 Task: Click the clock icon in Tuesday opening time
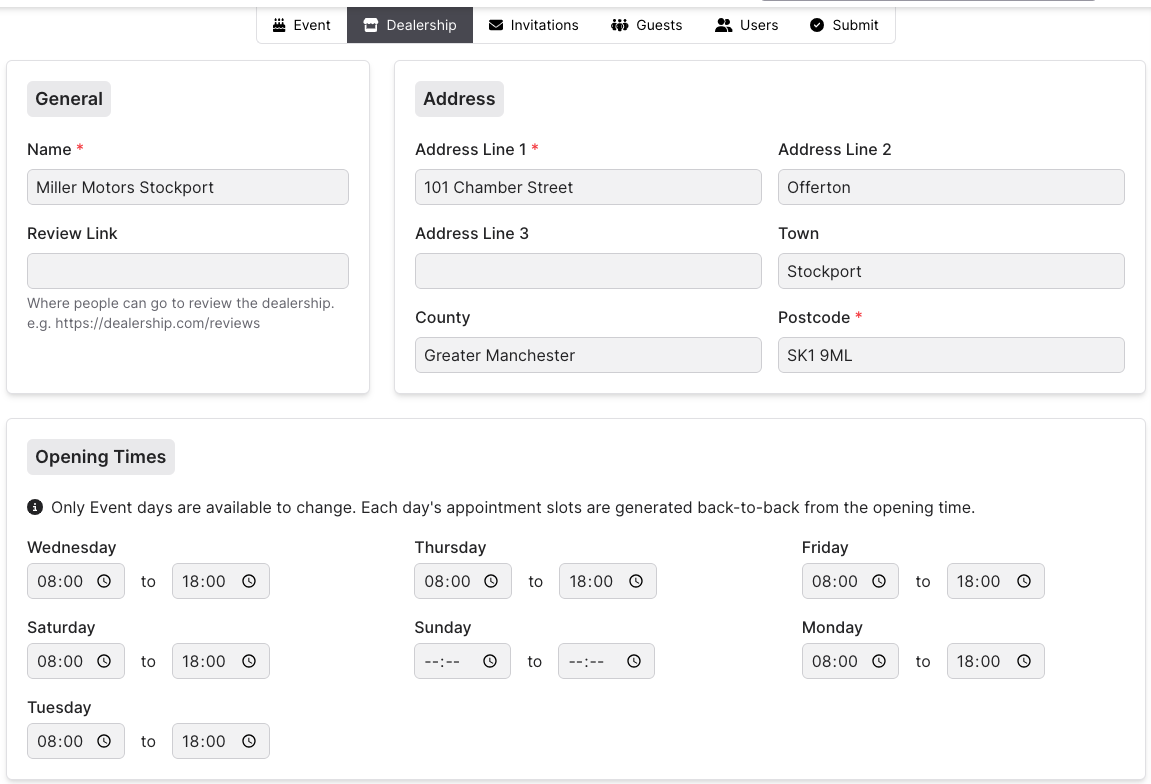tap(104, 741)
